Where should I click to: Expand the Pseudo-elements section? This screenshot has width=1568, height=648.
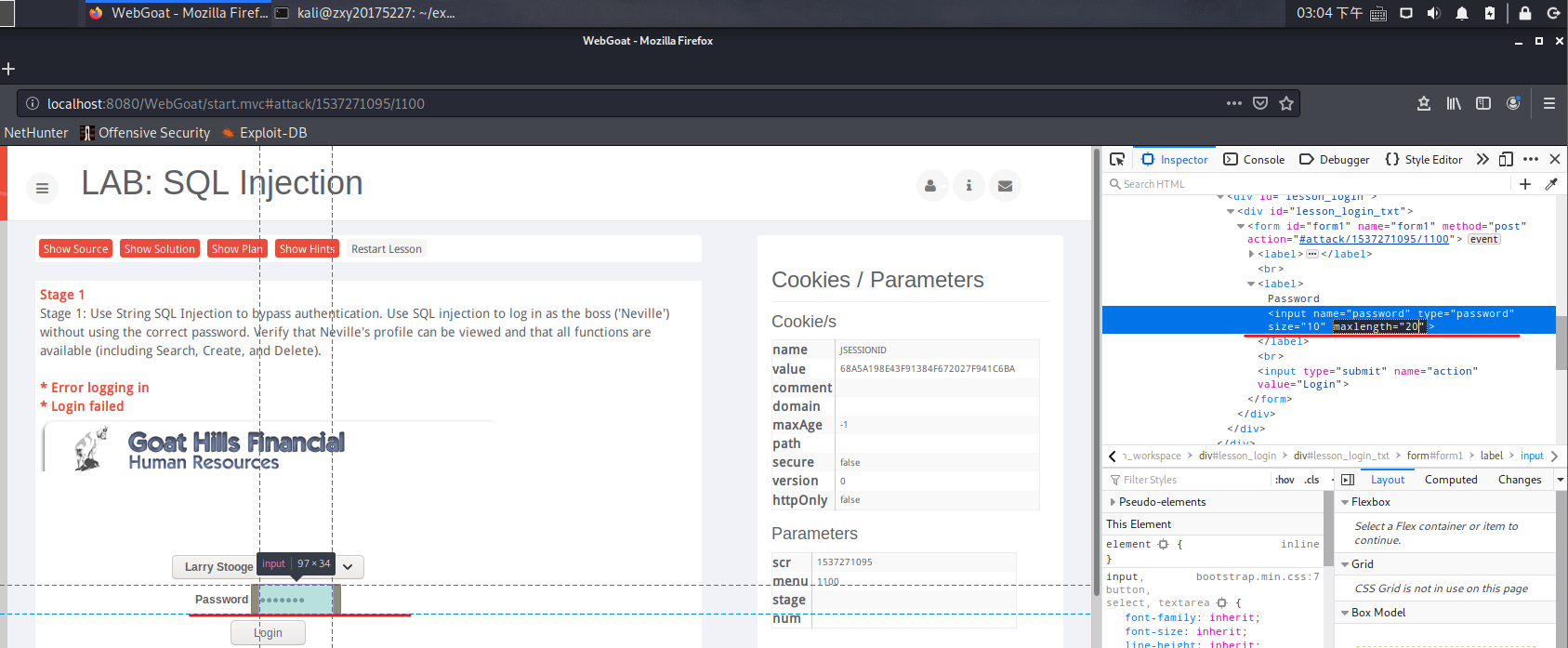[x=1113, y=502]
